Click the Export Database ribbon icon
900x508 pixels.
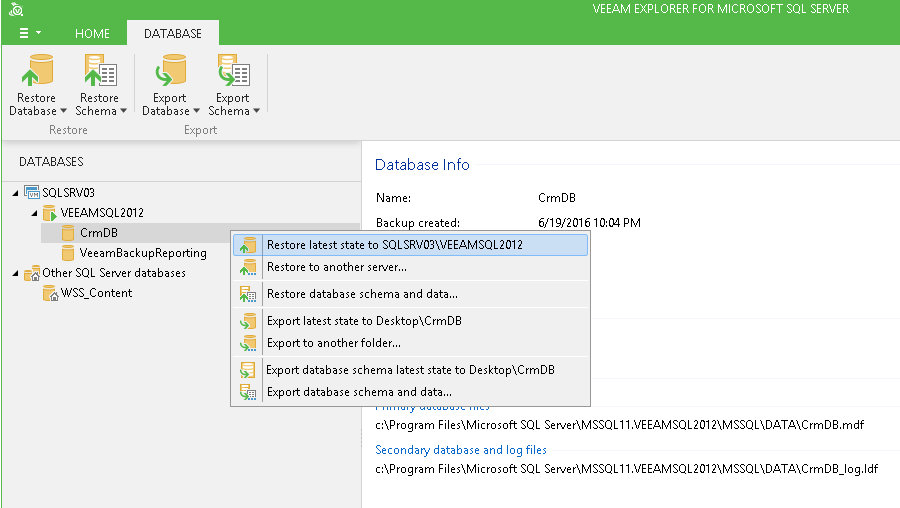[169, 73]
